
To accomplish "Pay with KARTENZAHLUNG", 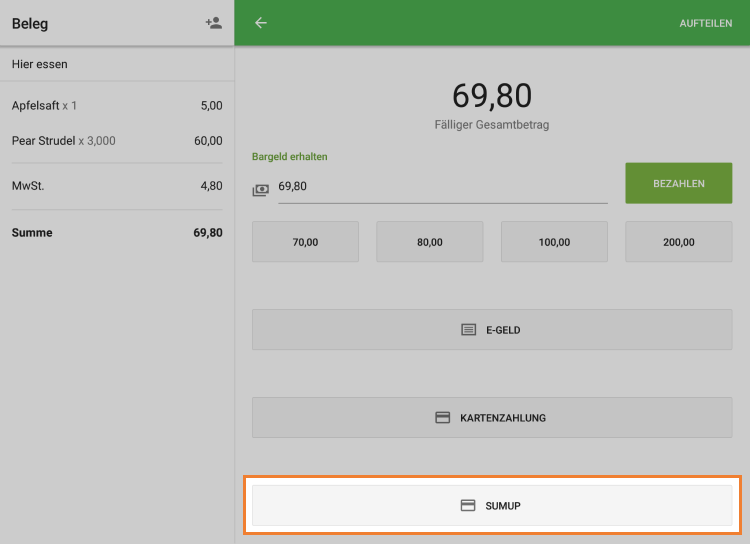I will (x=492, y=418).
